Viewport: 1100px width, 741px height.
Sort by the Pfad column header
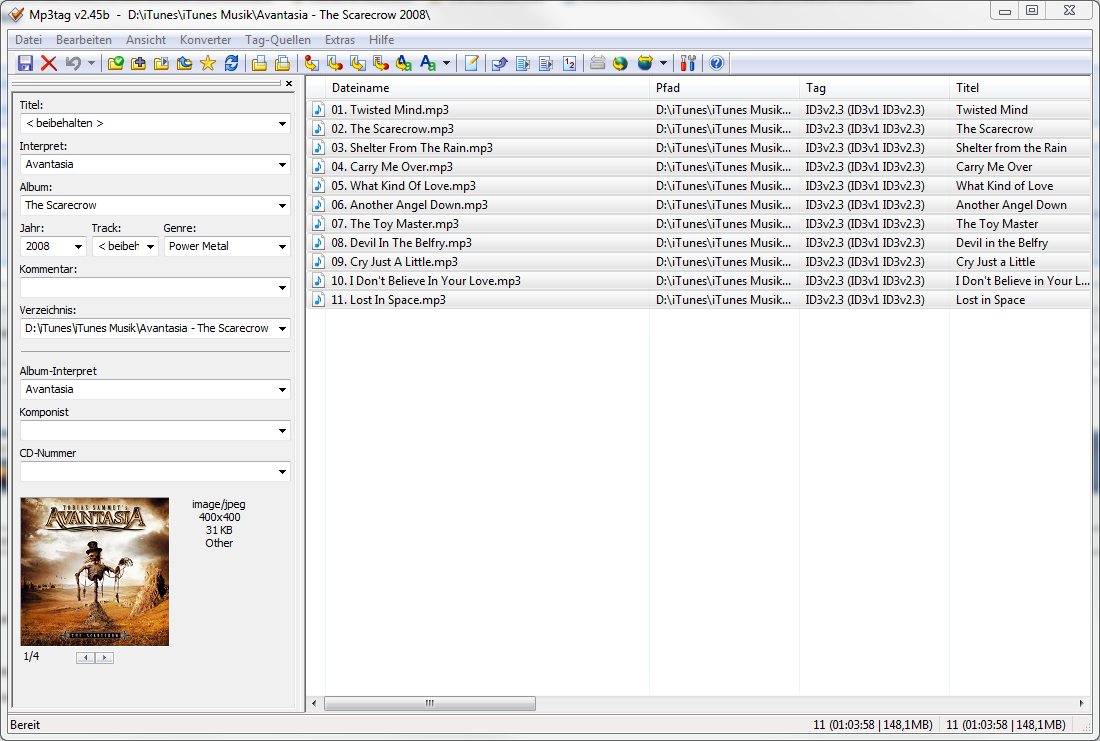pyautogui.click(x=725, y=88)
